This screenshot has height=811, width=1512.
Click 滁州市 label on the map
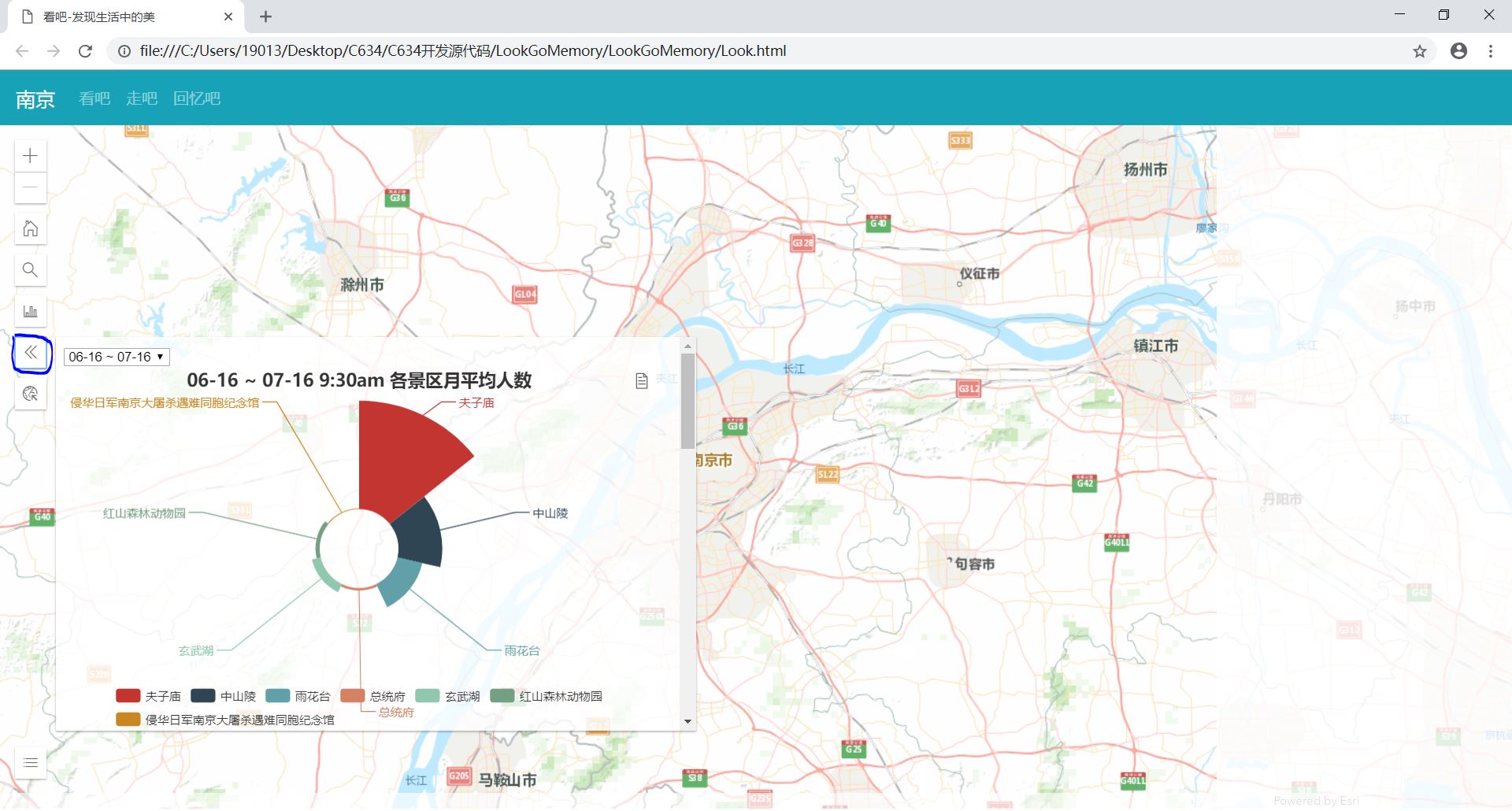tap(362, 284)
